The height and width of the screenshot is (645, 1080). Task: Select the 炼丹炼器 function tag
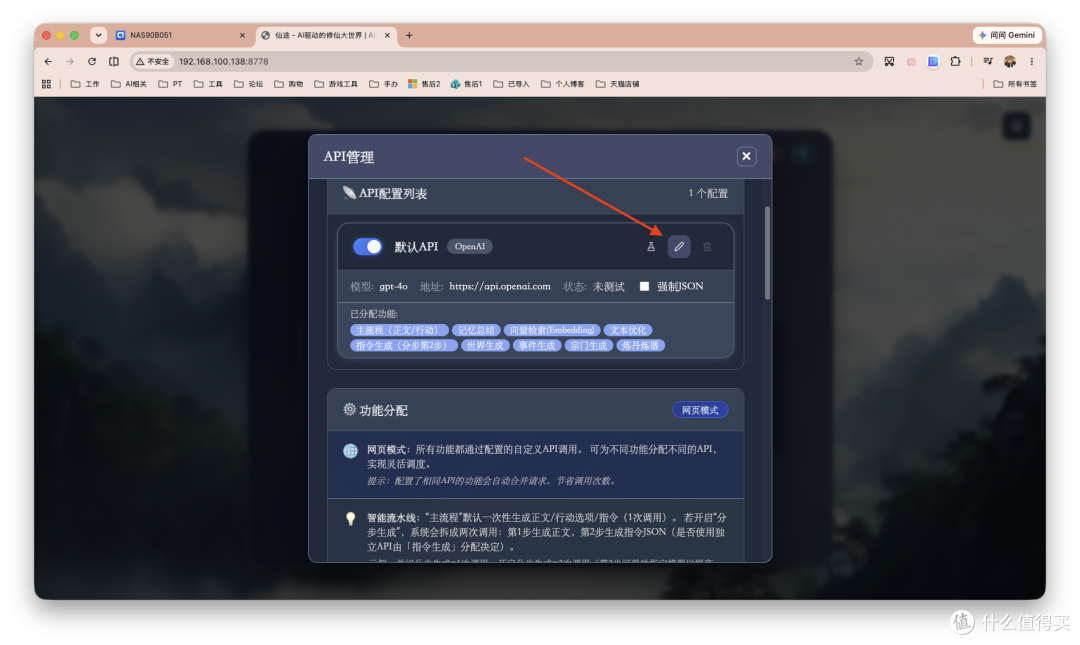[640, 345]
